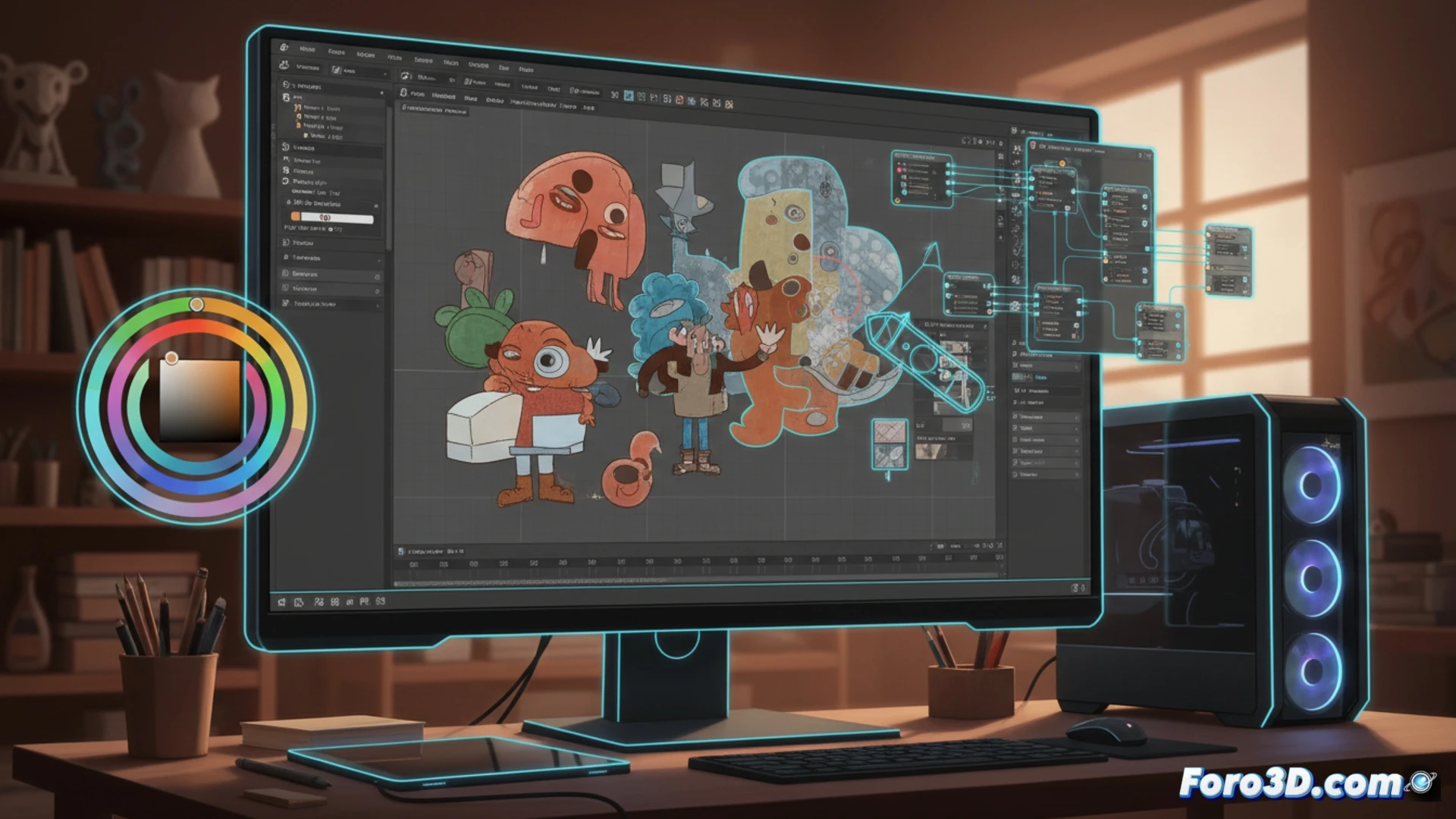Image resolution: width=1456 pixels, height=819 pixels.
Task: Click the white value field beside the orange swatch
Action: tap(337, 218)
